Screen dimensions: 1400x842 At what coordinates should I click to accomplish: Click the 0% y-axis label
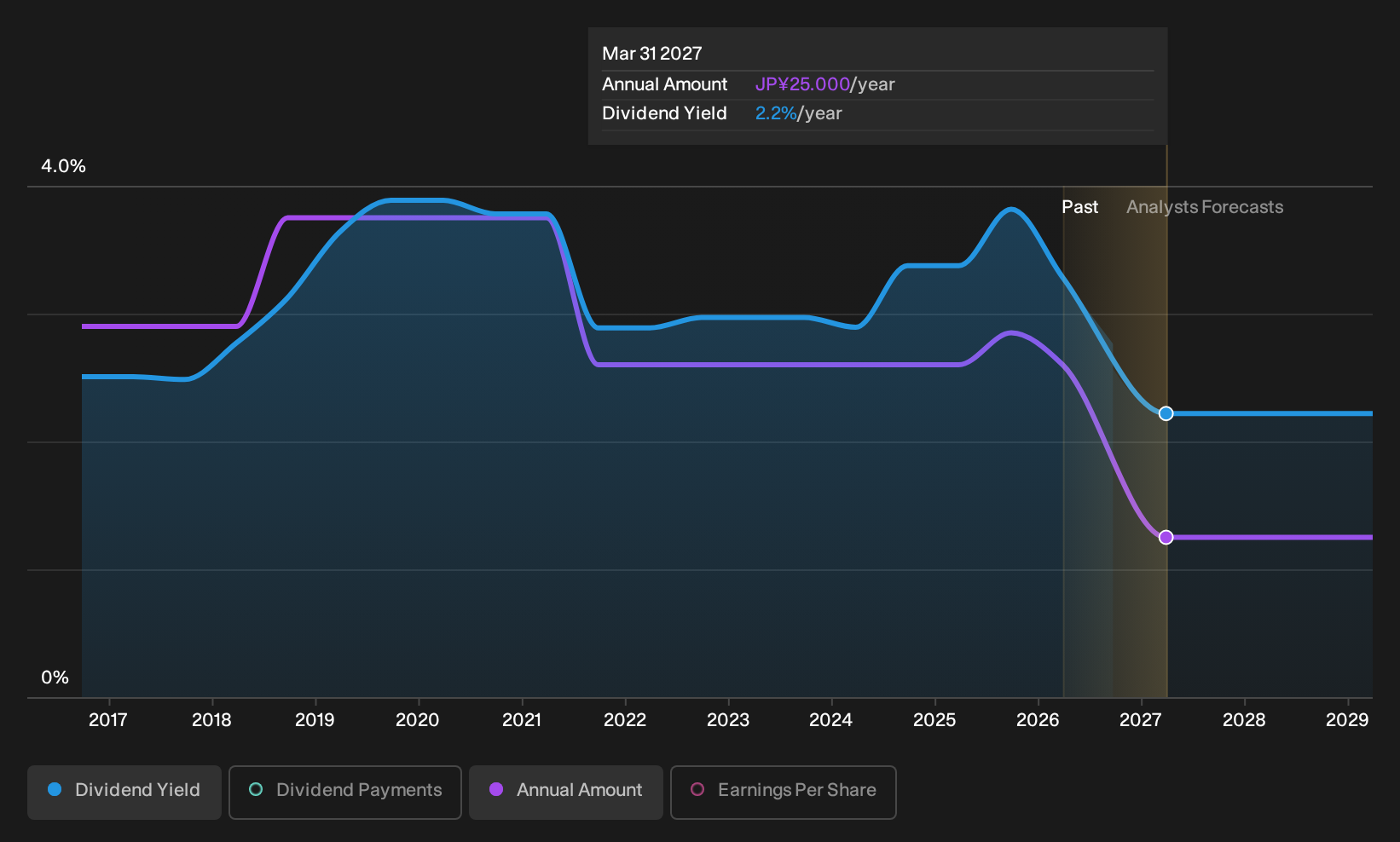(55, 678)
